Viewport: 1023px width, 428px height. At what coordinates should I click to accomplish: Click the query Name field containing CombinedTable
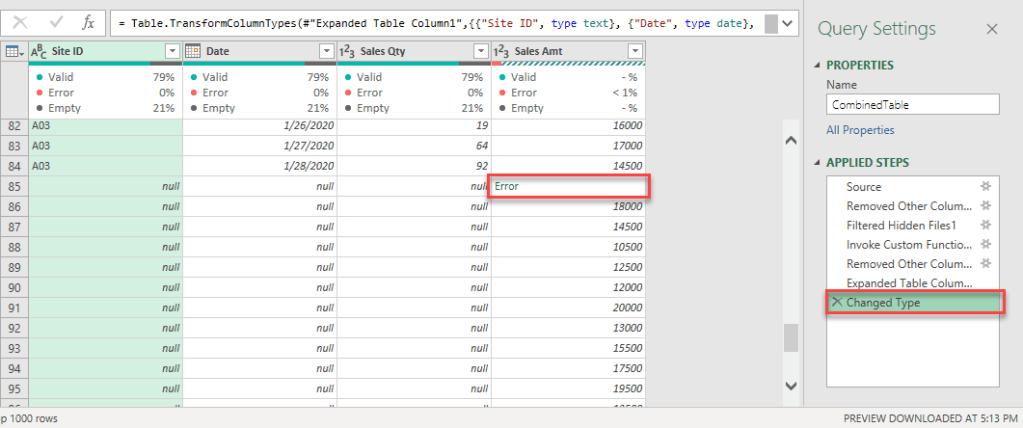coord(912,103)
